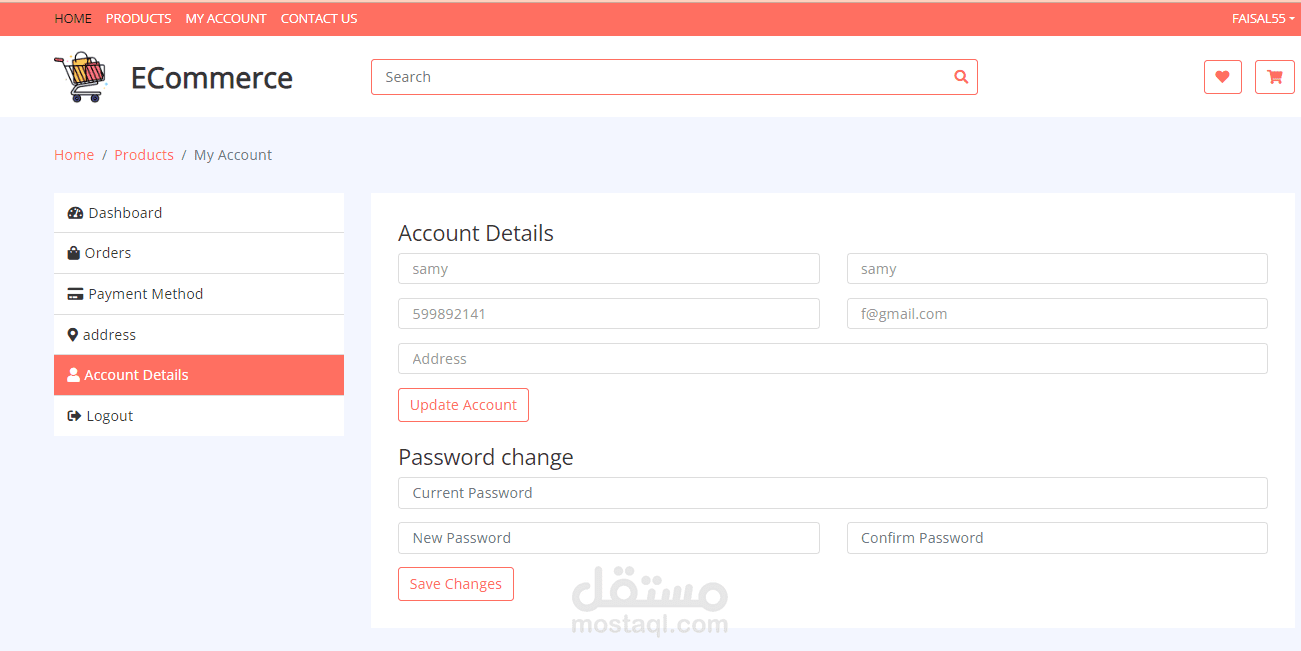Focus the Address input field
Image resolution: width=1301 pixels, height=651 pixels.
coord(833,359)
